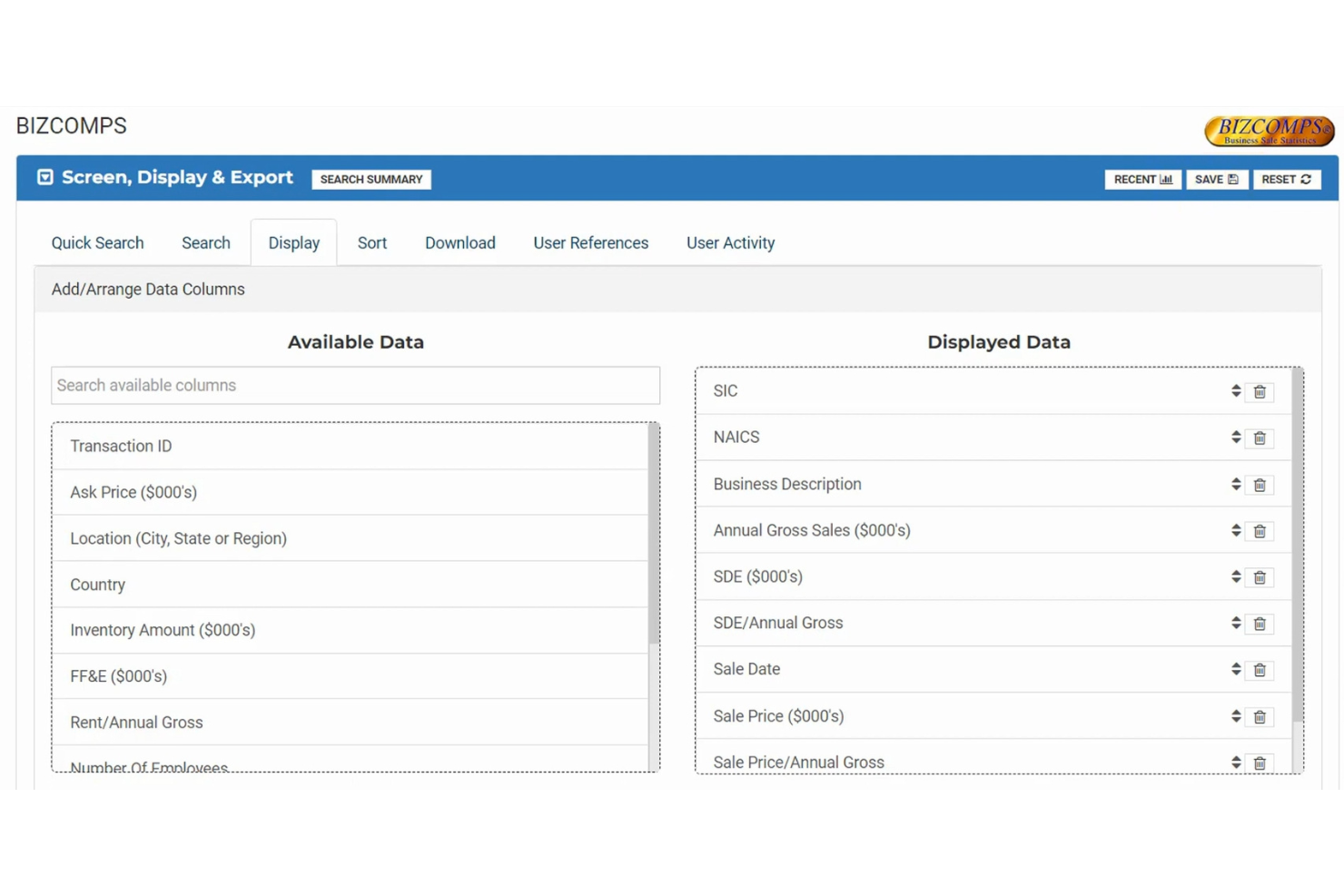Open the Download tab
The height and width of the screenshot is (896, 1344).
click(x=460, y=242)
